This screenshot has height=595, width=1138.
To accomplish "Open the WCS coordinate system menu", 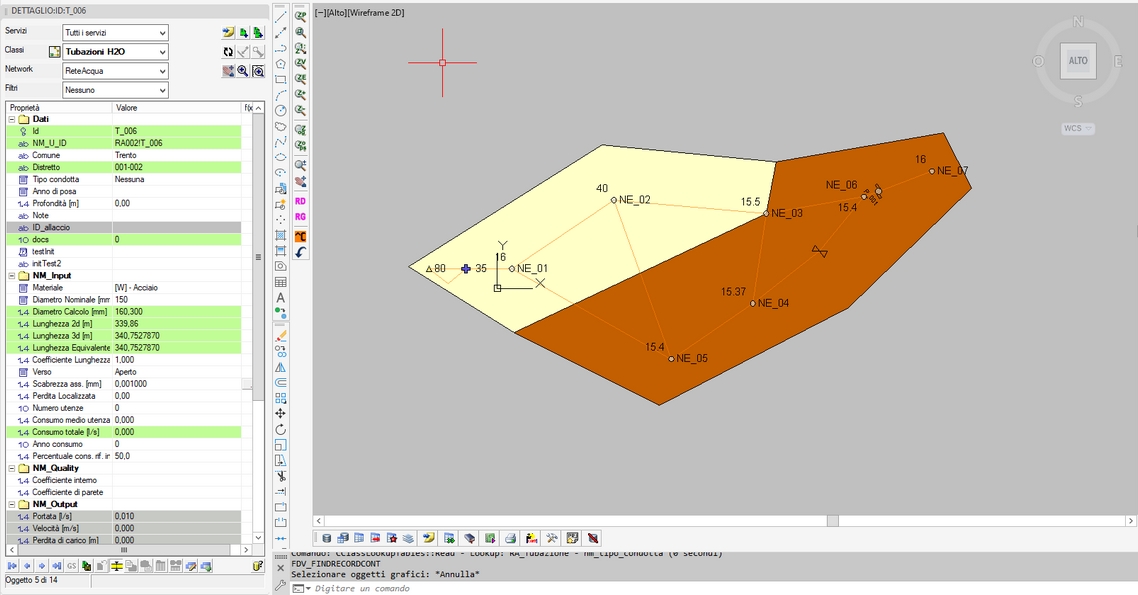I will [1077, 129].
